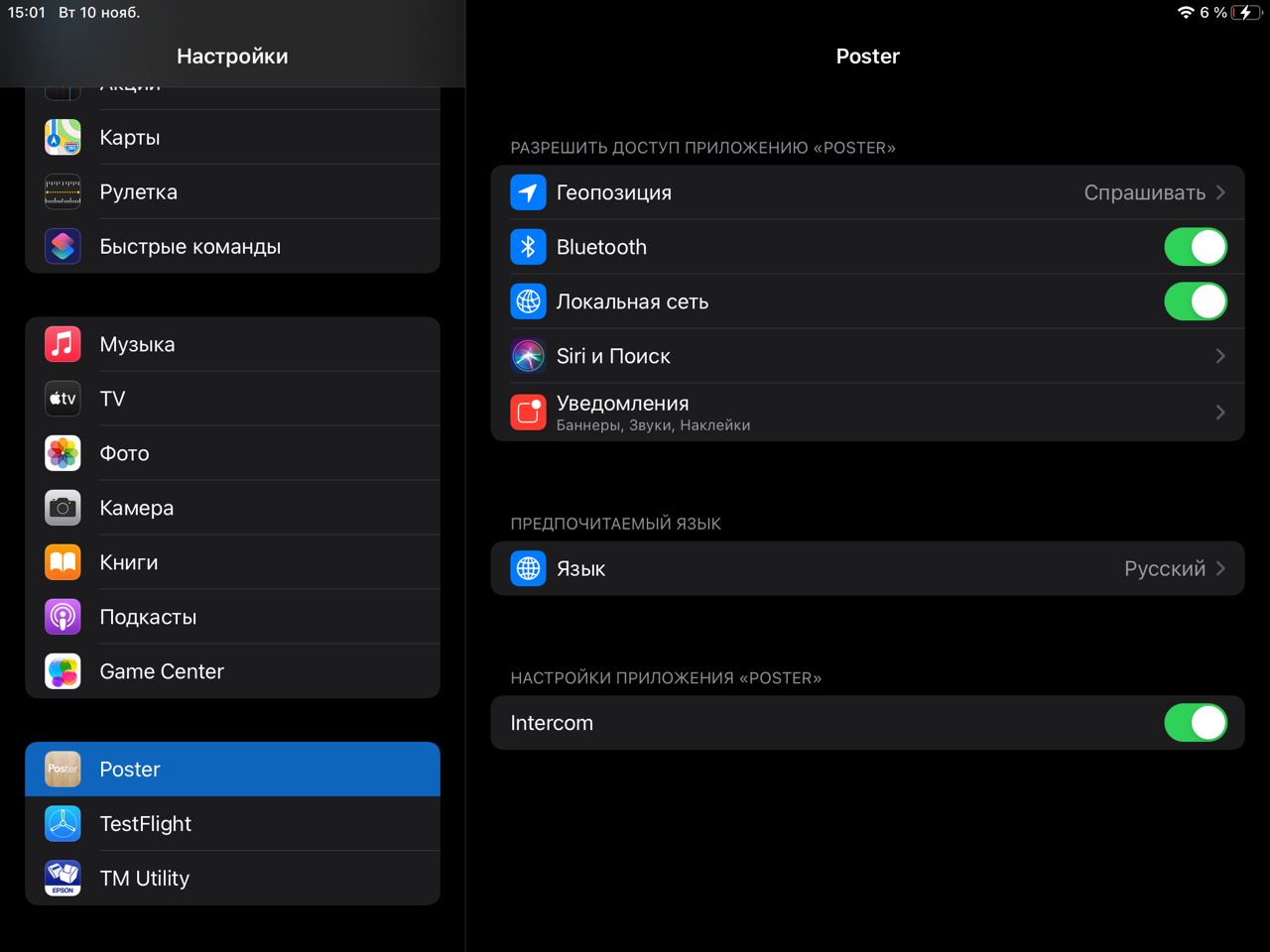
Task: Tap the Геопозиция location arrow icon
Action: (x=528, y=192)
